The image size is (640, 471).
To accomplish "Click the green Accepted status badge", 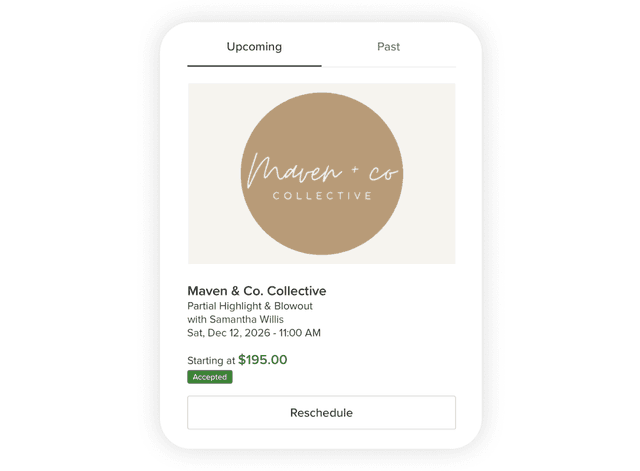I will pyautogui.click(x=210, y=377).
